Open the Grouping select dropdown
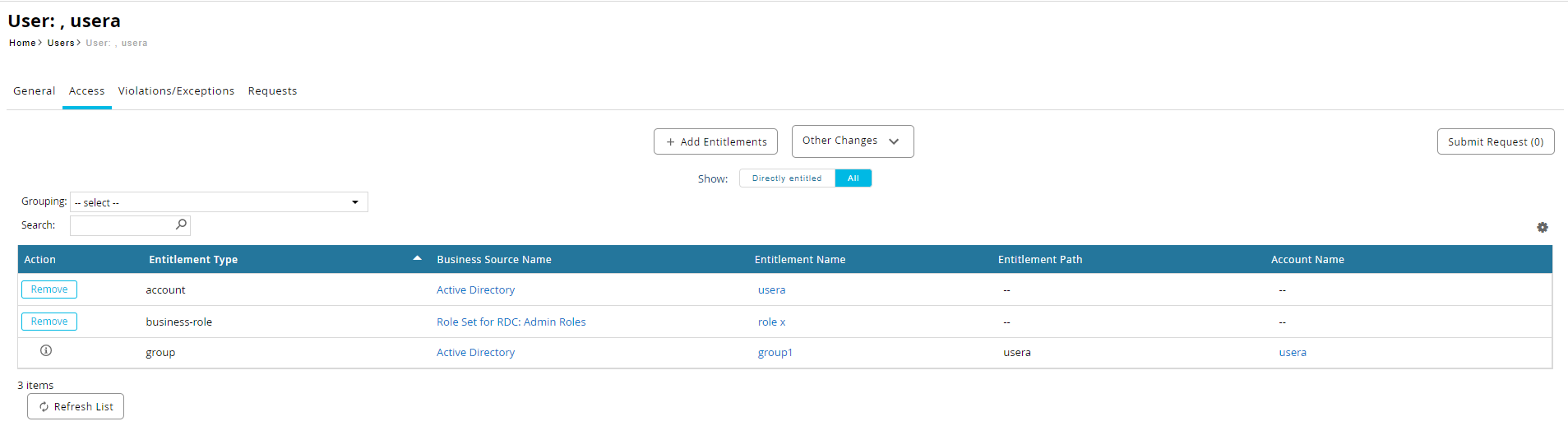Viewport: 1568px width, 426px height. click(219, 202)
